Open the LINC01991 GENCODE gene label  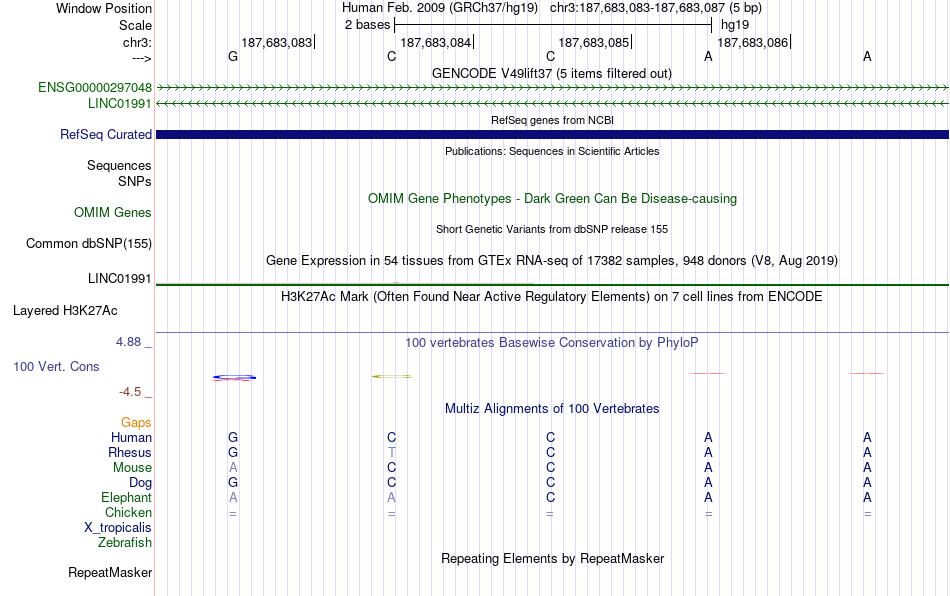click(119, 104)
